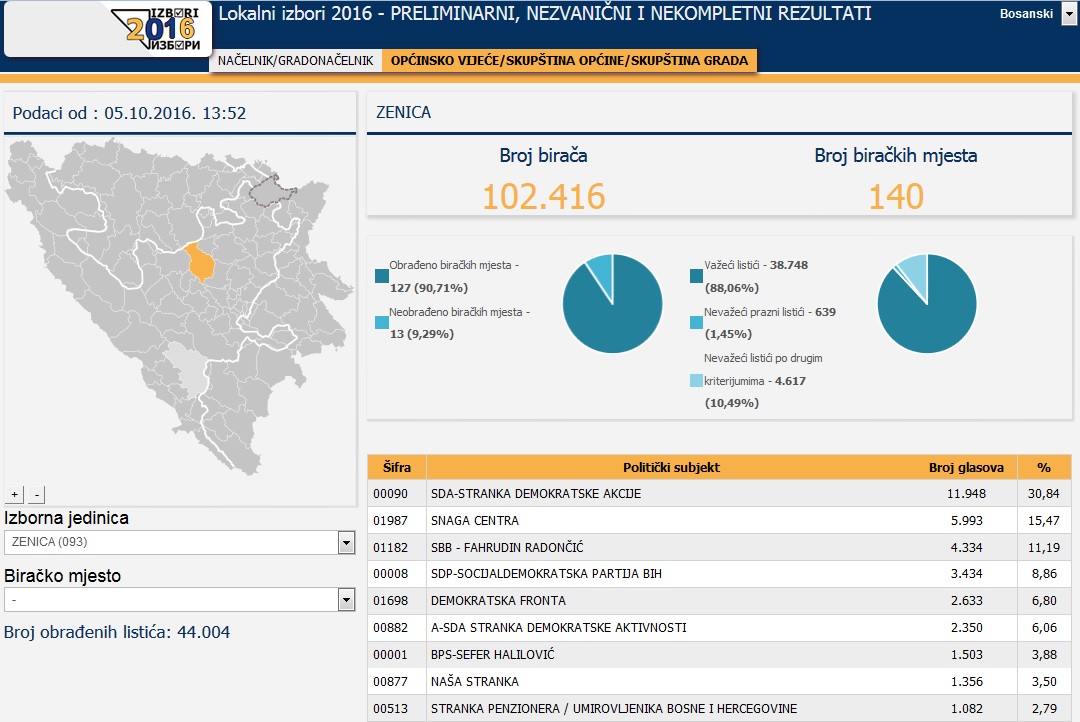The image size is (1080, 722).
Task: Click the valid ballots pie chart
Action: pos(926,304)
